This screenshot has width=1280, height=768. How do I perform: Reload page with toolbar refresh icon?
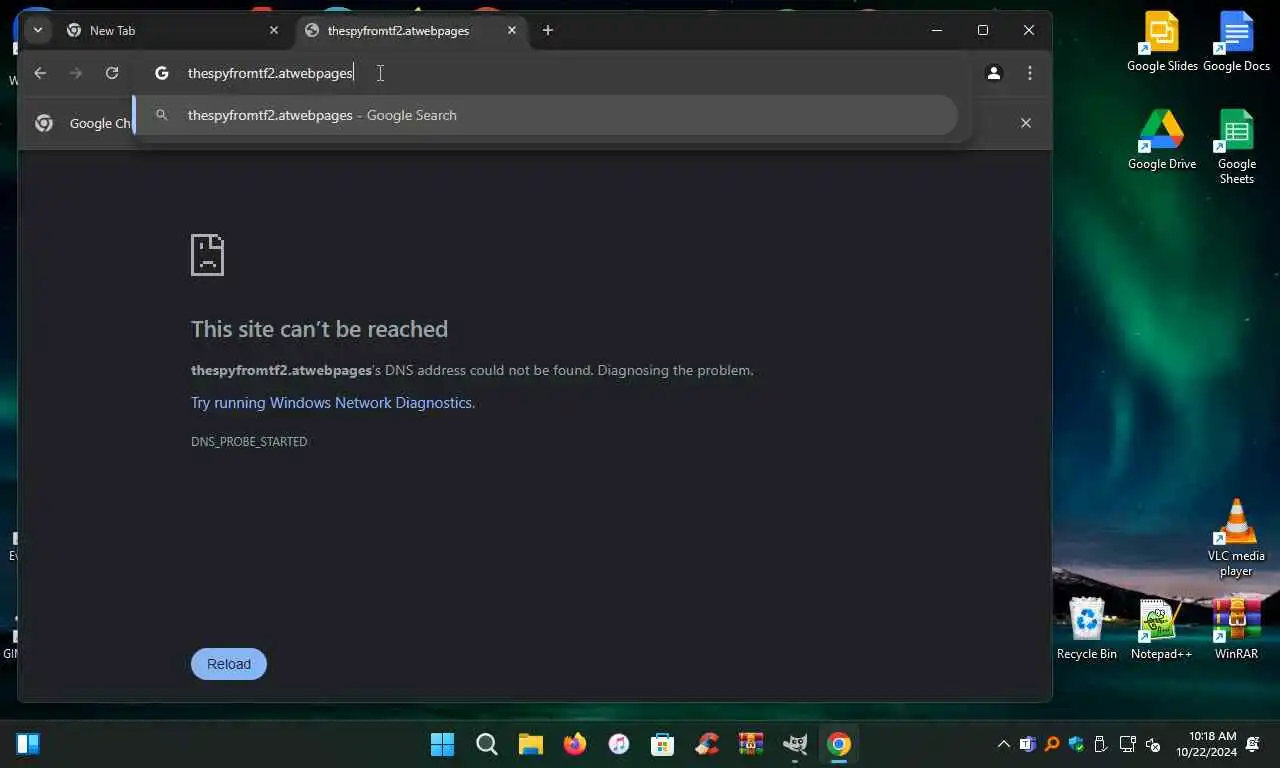(x=112, y=73)
